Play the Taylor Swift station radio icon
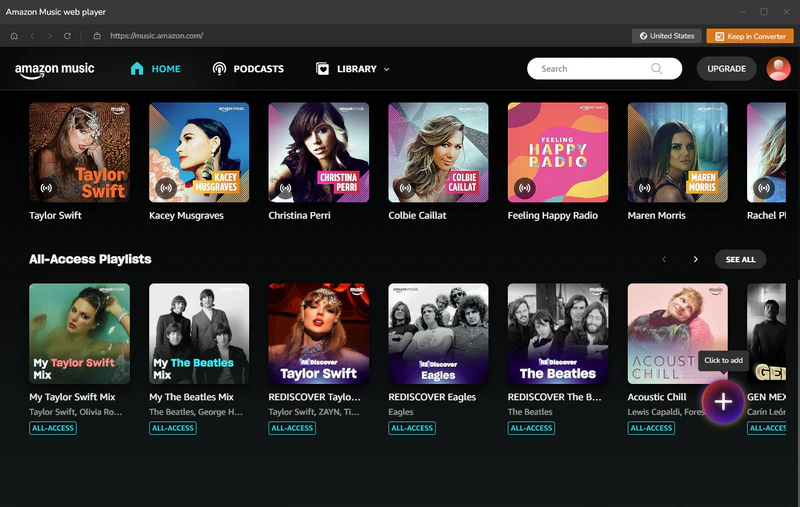 (46, 188)
